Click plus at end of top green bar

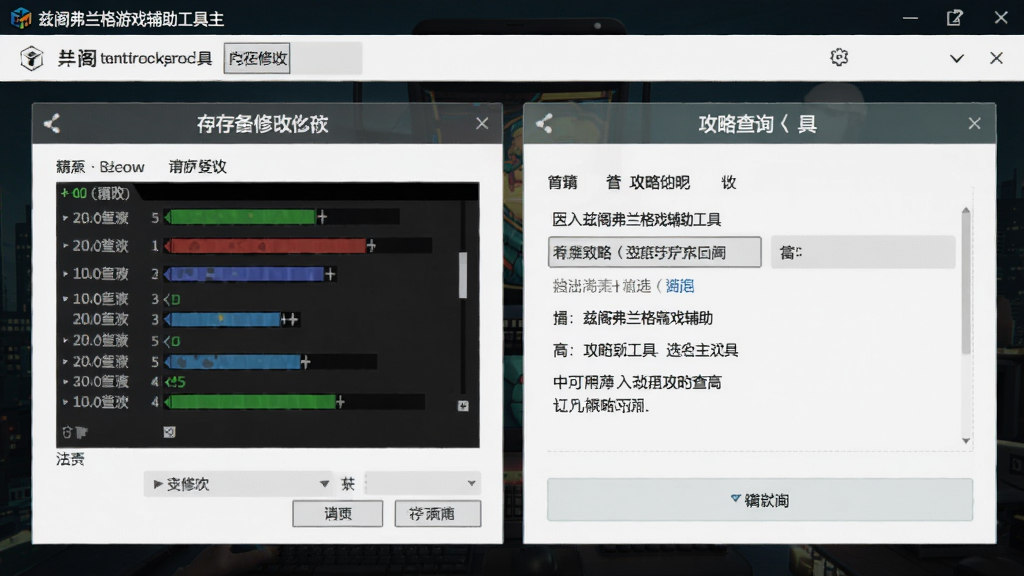(322, 217)
